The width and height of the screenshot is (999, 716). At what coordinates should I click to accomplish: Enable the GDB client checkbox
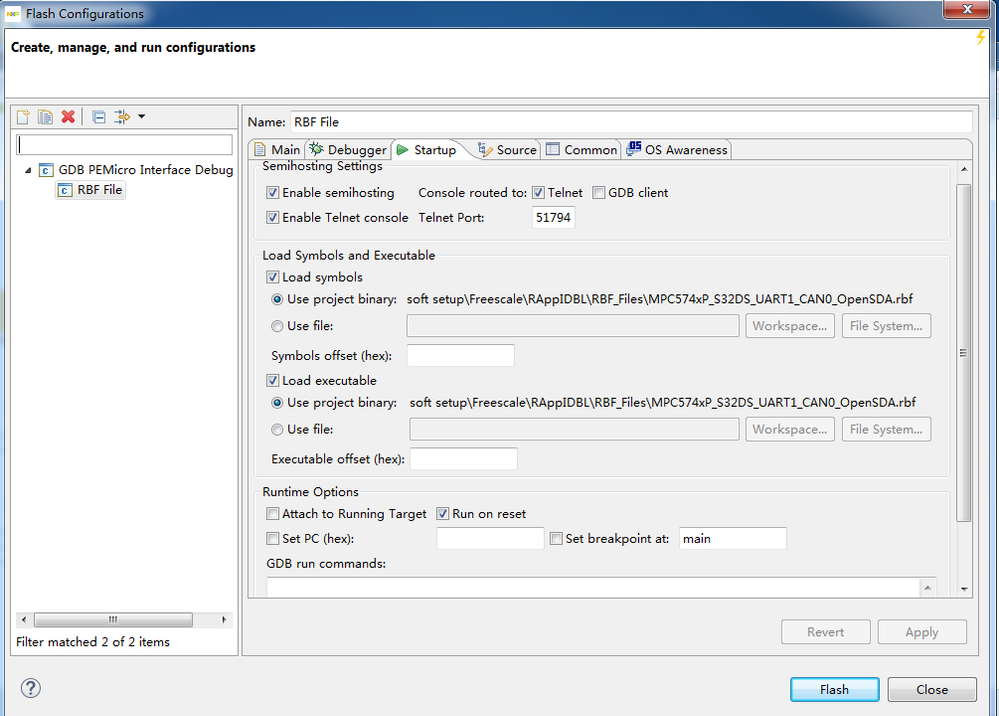coord(599,193)
